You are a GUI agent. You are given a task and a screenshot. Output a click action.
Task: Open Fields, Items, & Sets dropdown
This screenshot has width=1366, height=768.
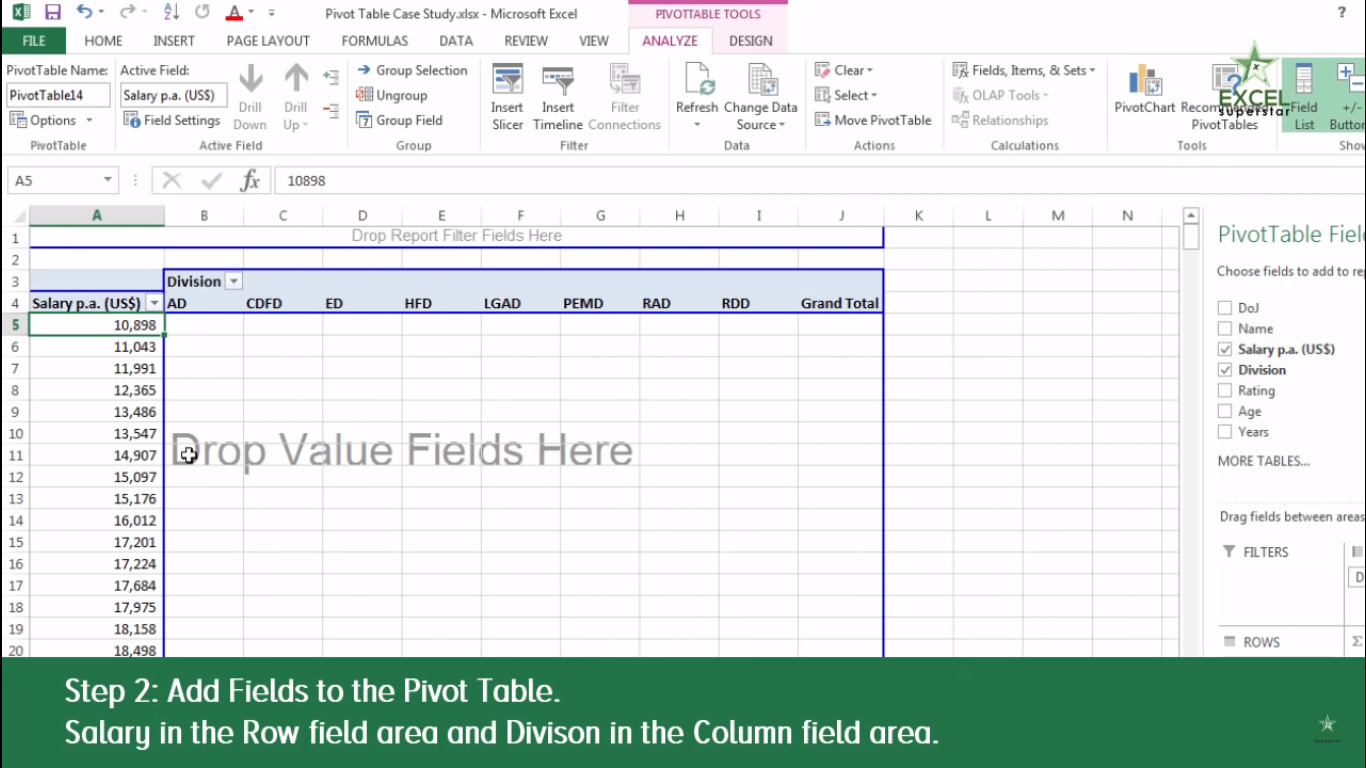1024,70
